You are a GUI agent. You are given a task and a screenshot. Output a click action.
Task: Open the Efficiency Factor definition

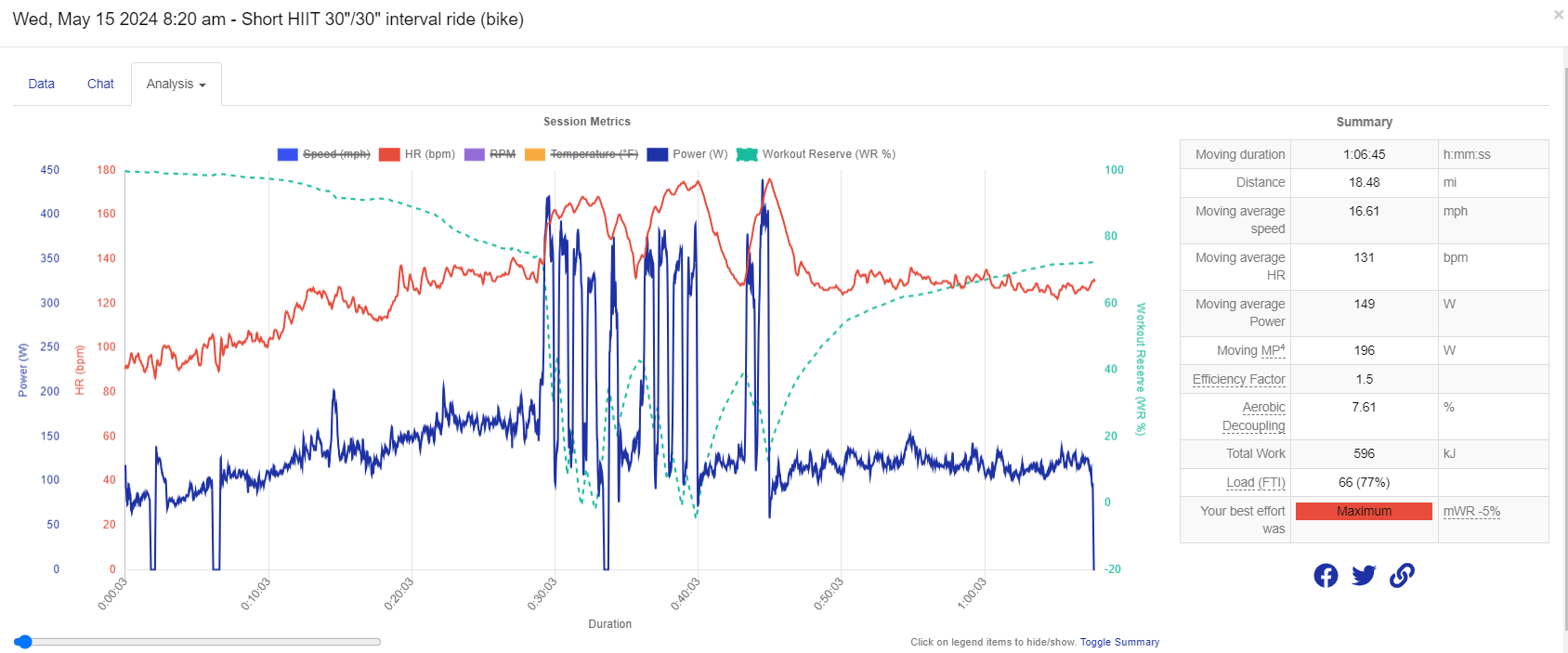[x=1238, y=379]
